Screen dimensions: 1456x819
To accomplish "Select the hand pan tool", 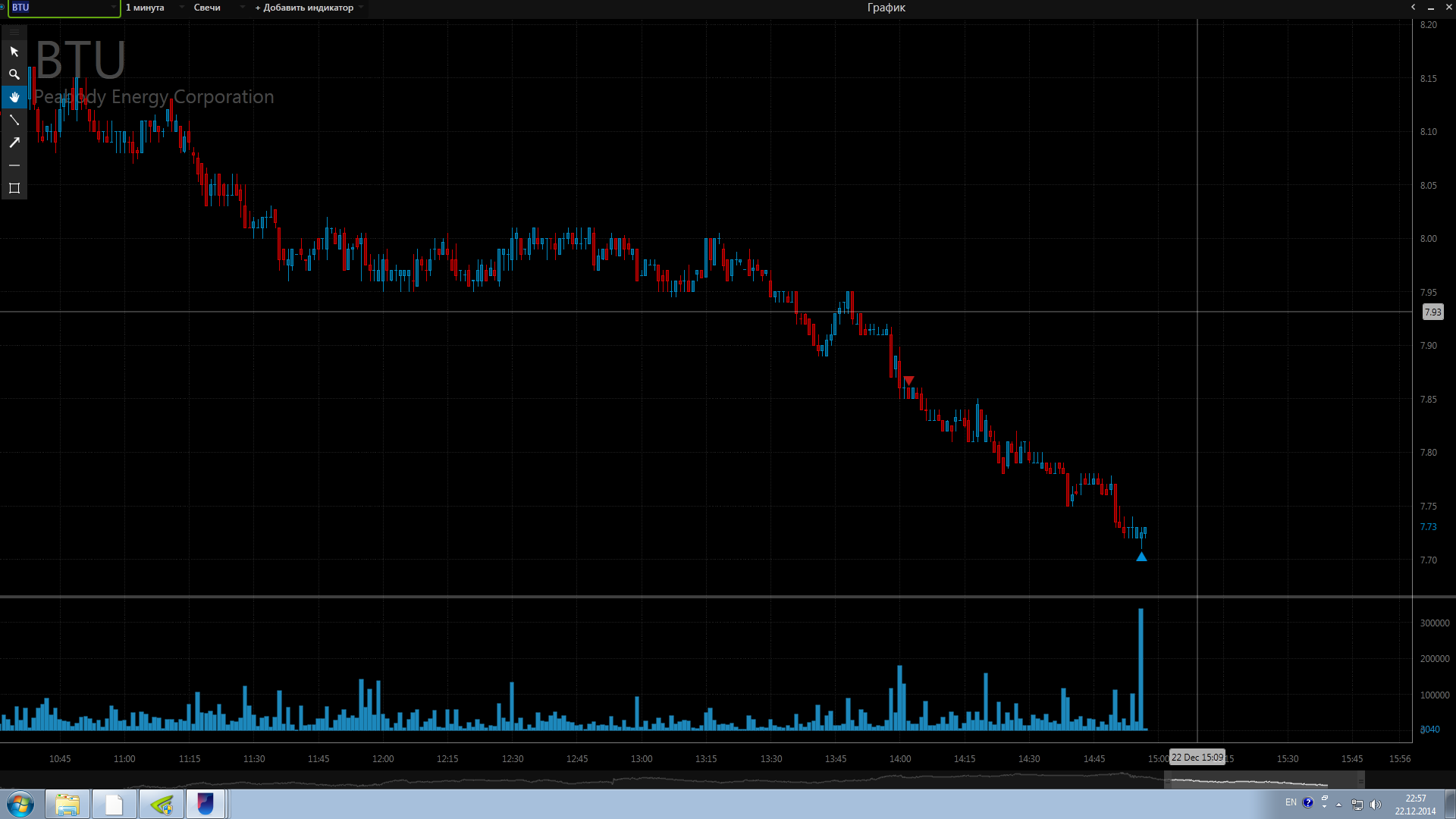I will 14,97.
